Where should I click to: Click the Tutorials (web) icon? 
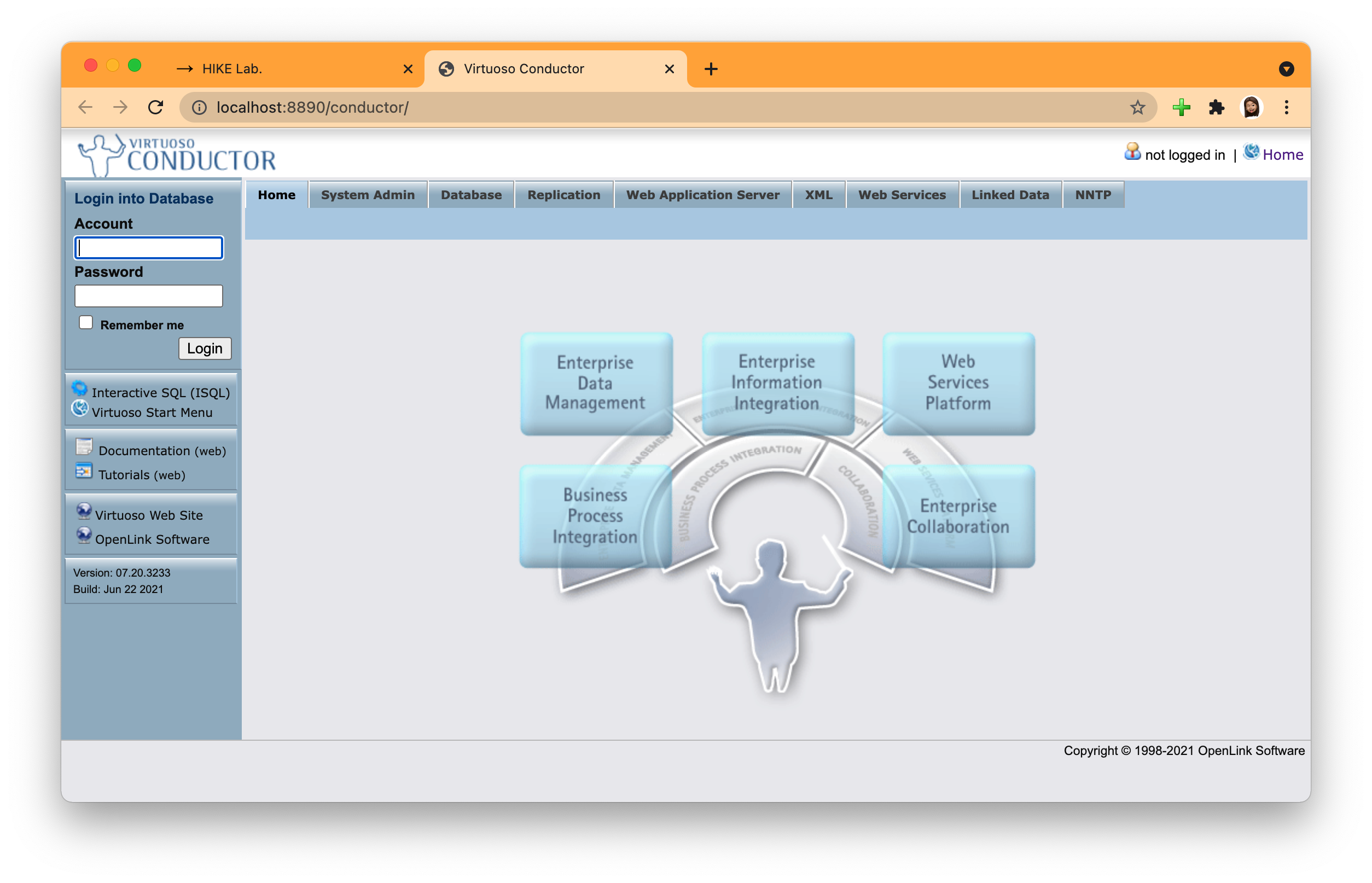point(84,470)
